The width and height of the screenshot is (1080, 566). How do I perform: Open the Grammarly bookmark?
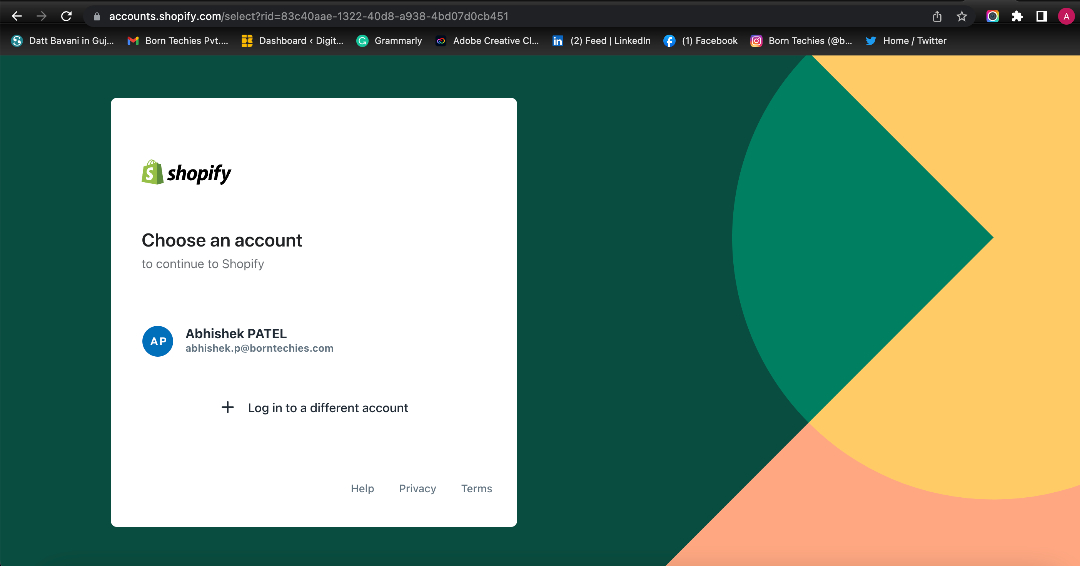pos(389,41)
